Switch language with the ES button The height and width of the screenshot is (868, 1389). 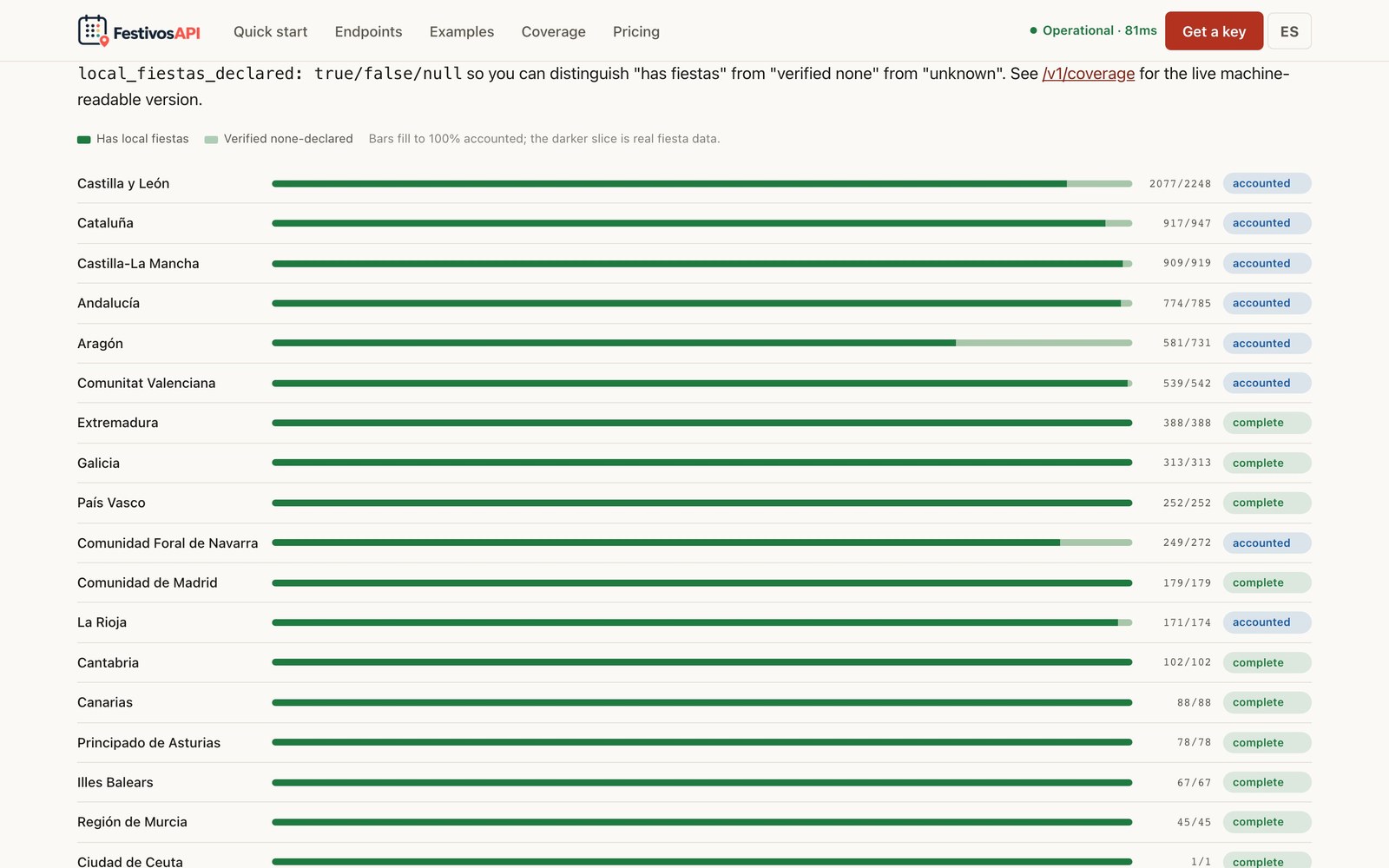[x=1289, y=31]
